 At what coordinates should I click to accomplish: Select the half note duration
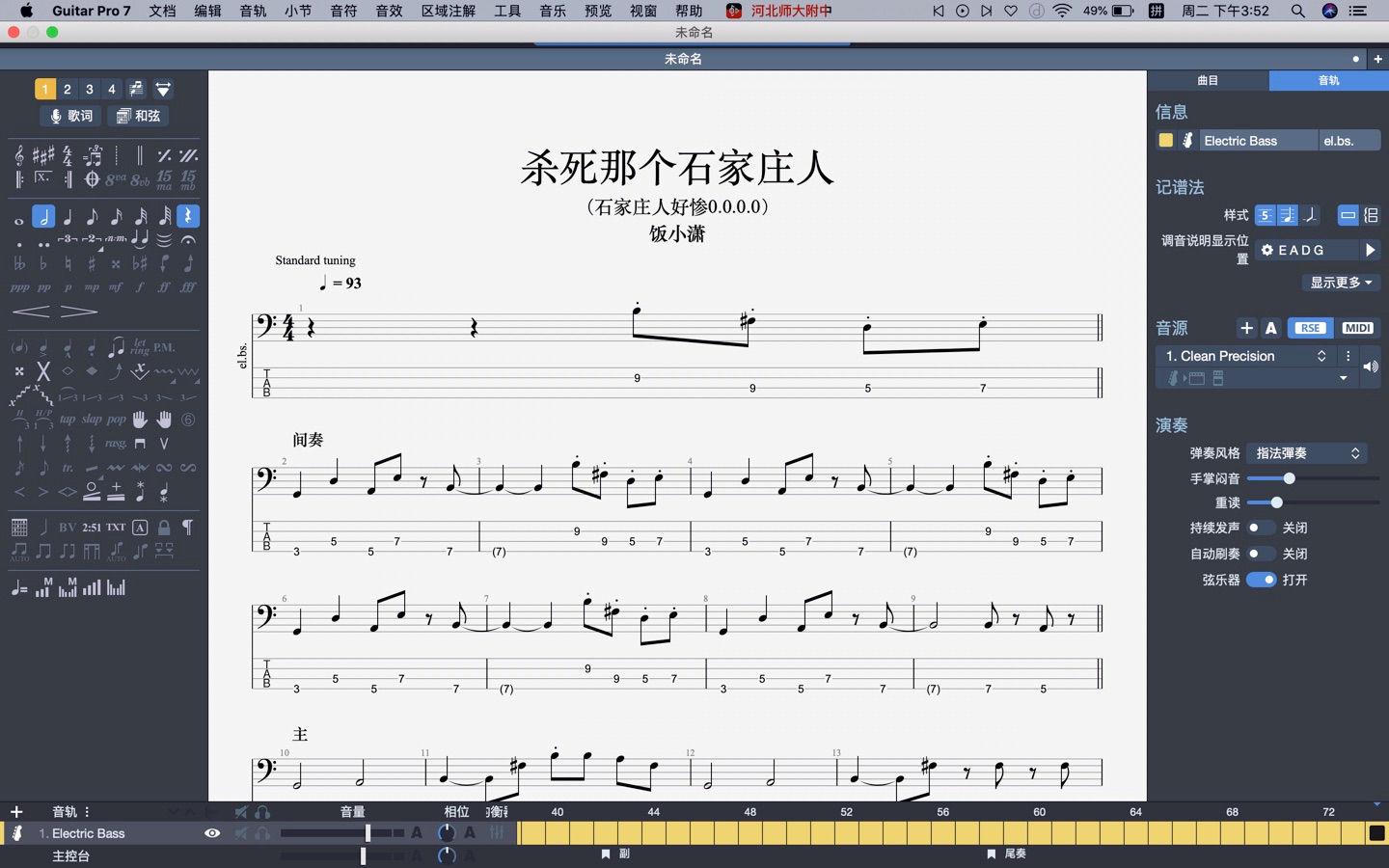43,216
